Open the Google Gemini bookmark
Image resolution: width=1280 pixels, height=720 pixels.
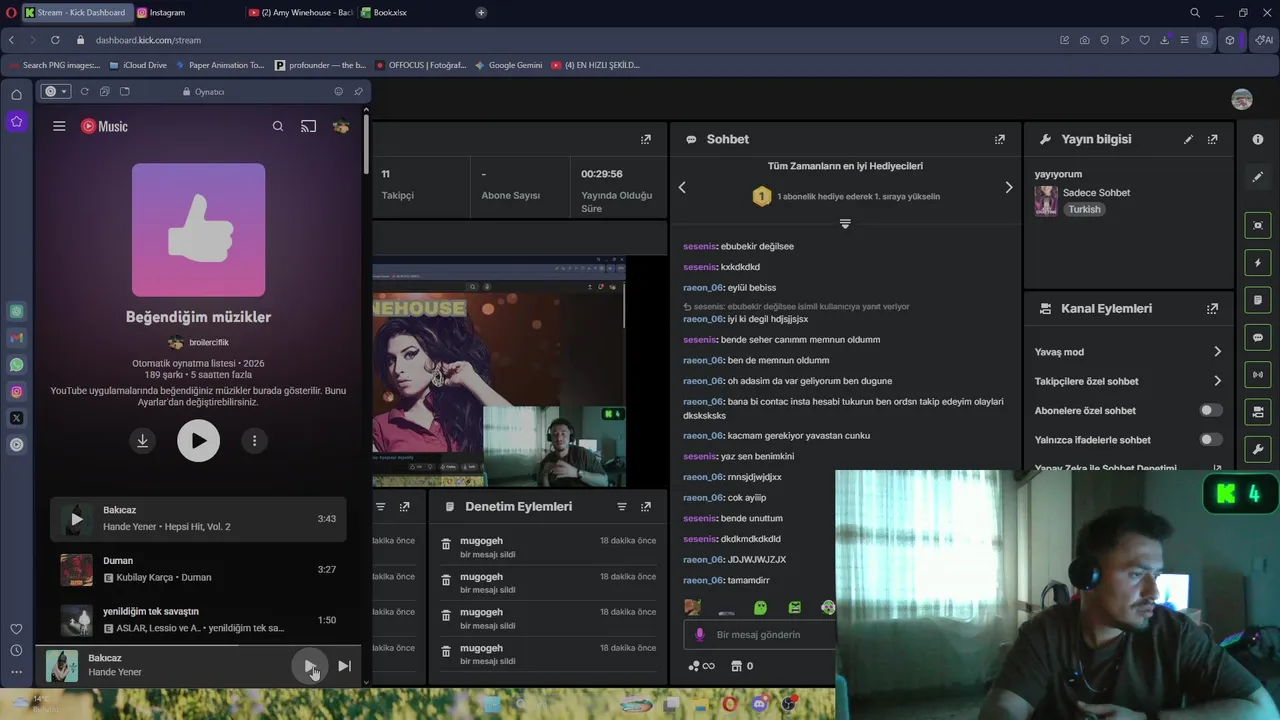click(x=509, y=65)
